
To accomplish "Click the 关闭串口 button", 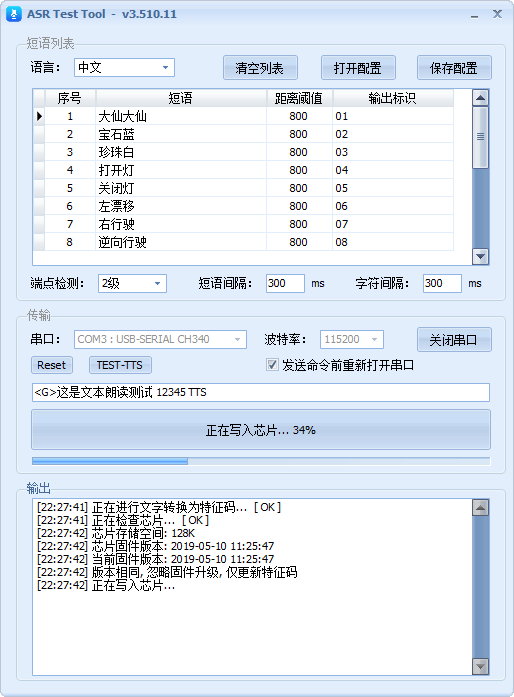I will [454, 340].
